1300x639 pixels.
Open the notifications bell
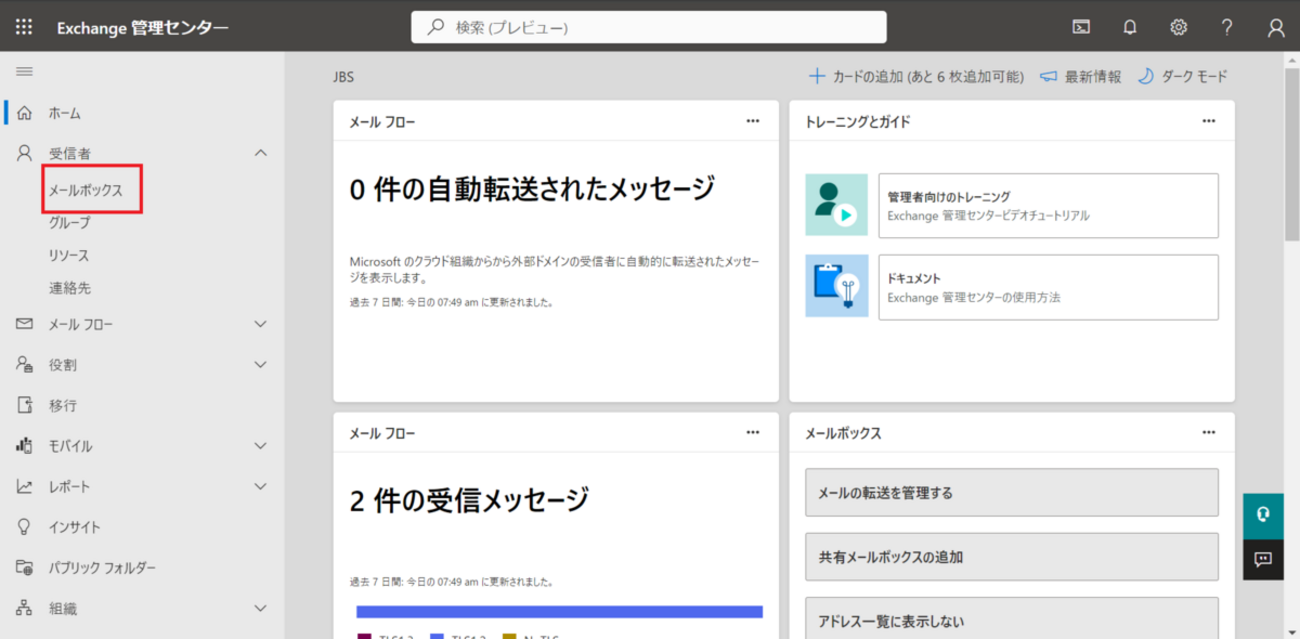click(1129, 27)
